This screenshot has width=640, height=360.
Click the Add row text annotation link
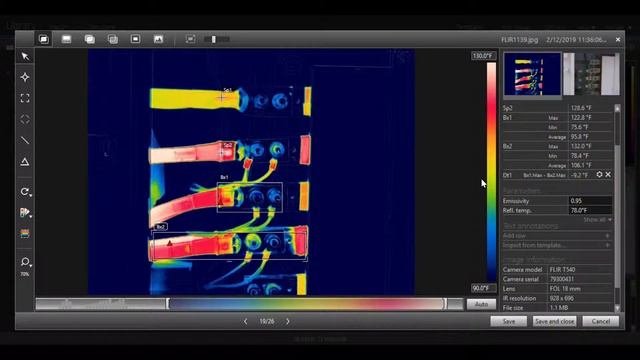(x=514, y=236)
